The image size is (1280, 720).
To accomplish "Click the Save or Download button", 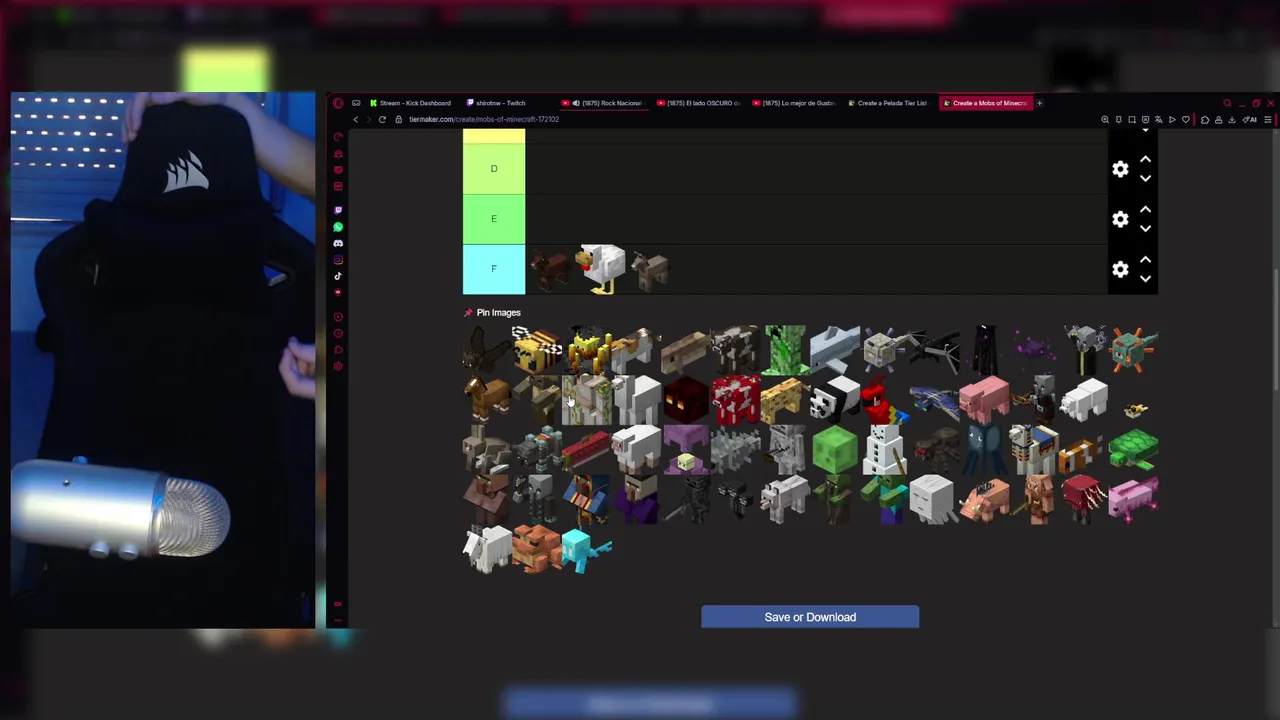I will pyautogui.click(x=810, y=617).
